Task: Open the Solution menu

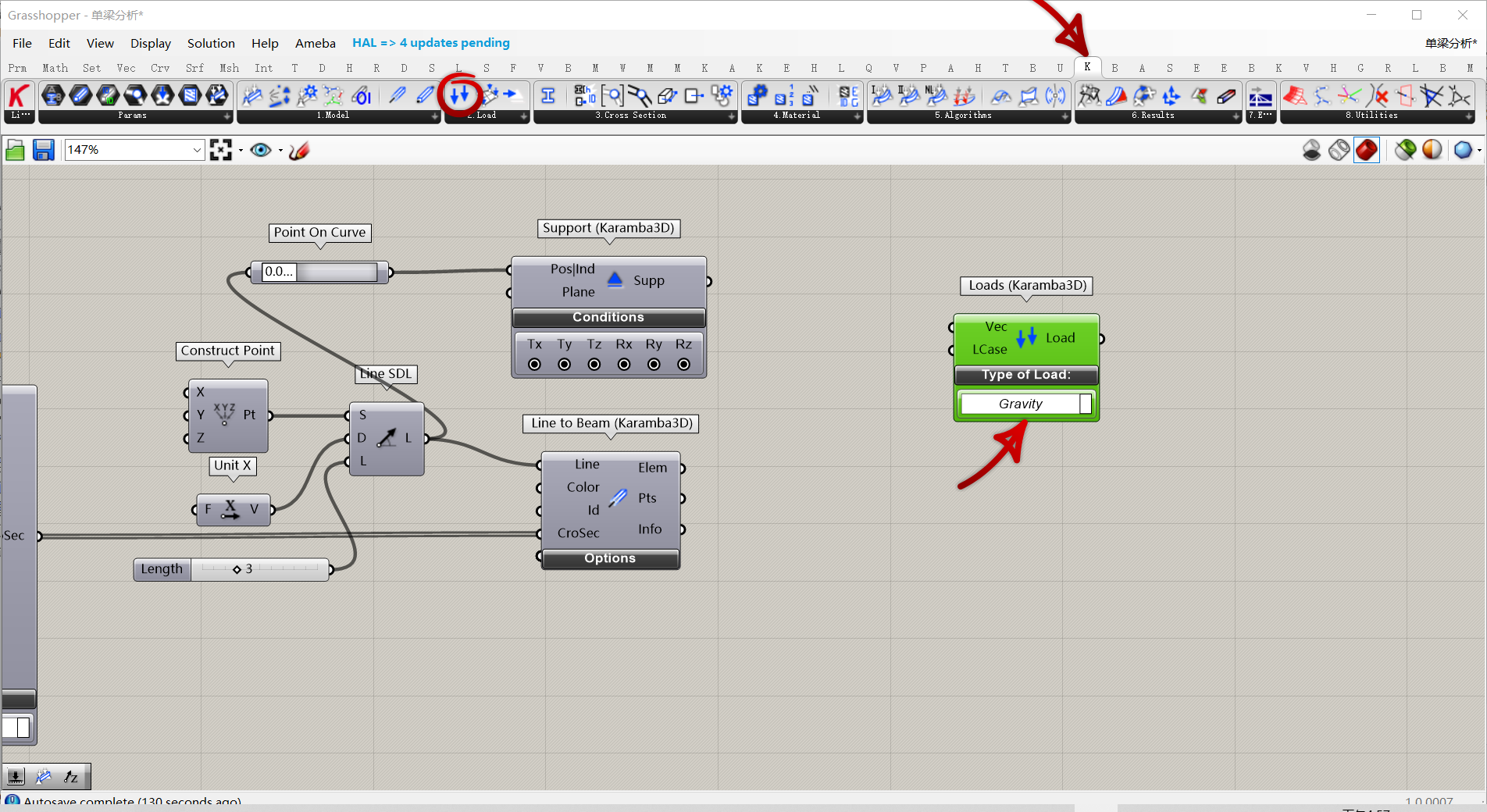Action: (x=211, y=43)
